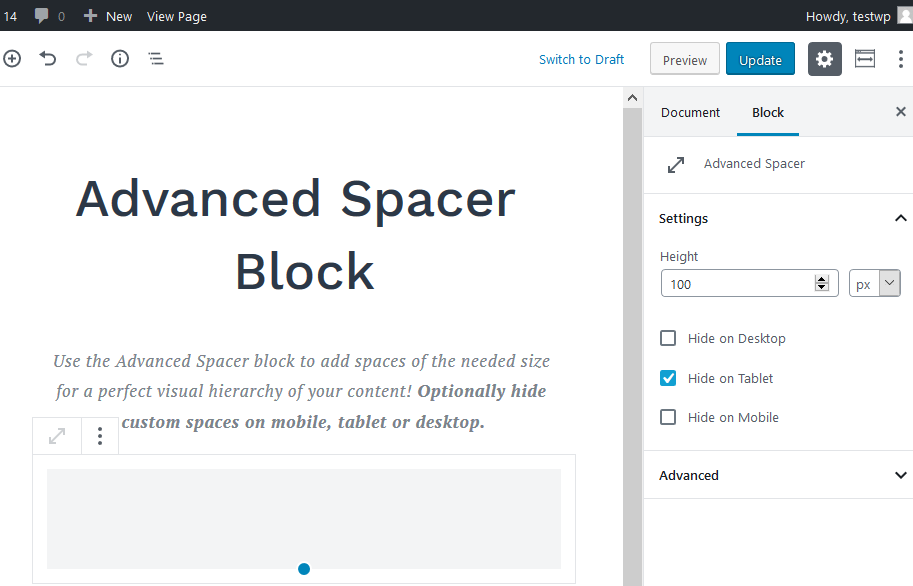Open the editor's More tools menu
The image size is (913, 586).
pyautogui.click(x=900, y=59)
